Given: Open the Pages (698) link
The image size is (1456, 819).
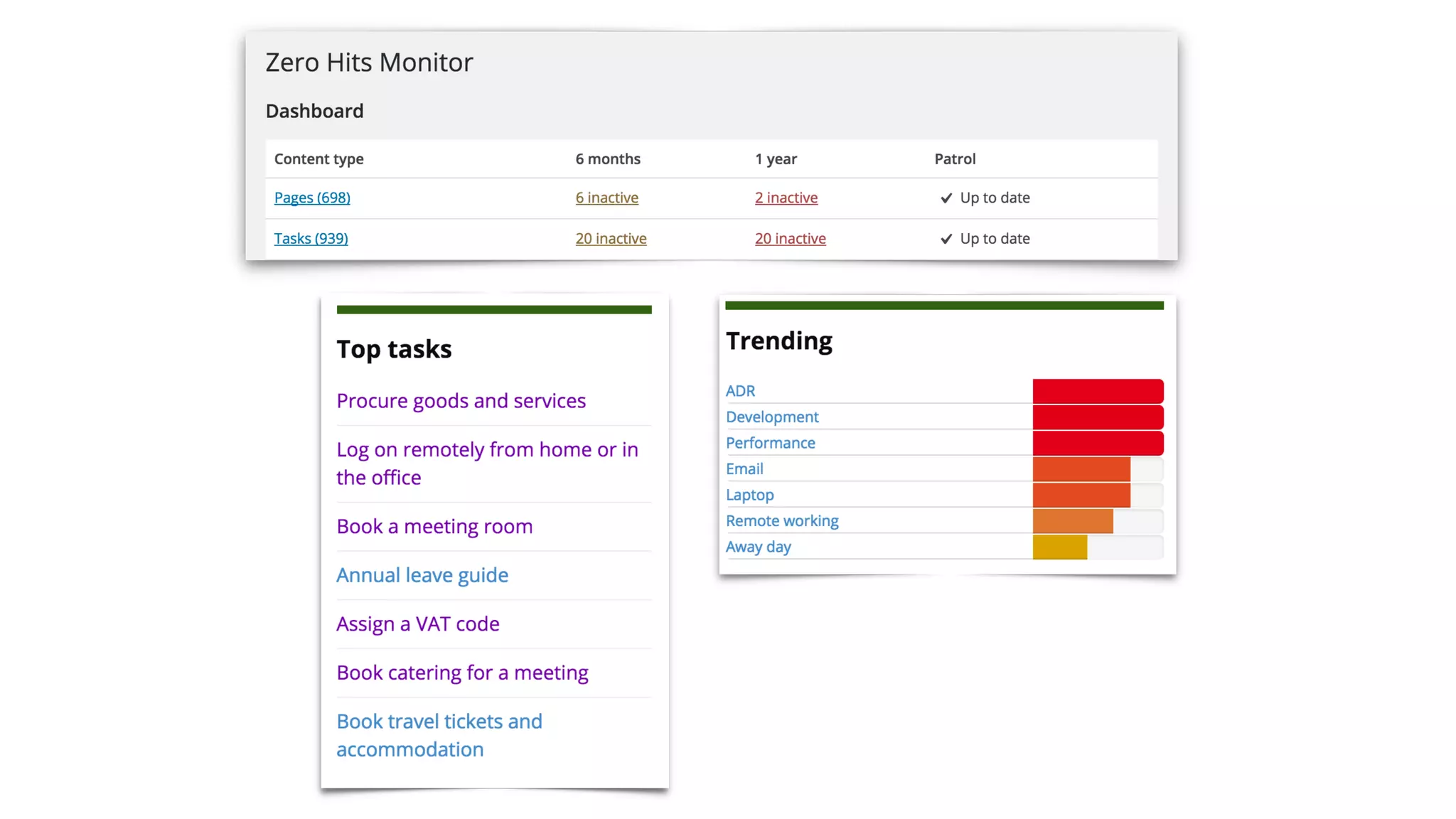Looking at the screenshot, I should (x=312, y=198).
